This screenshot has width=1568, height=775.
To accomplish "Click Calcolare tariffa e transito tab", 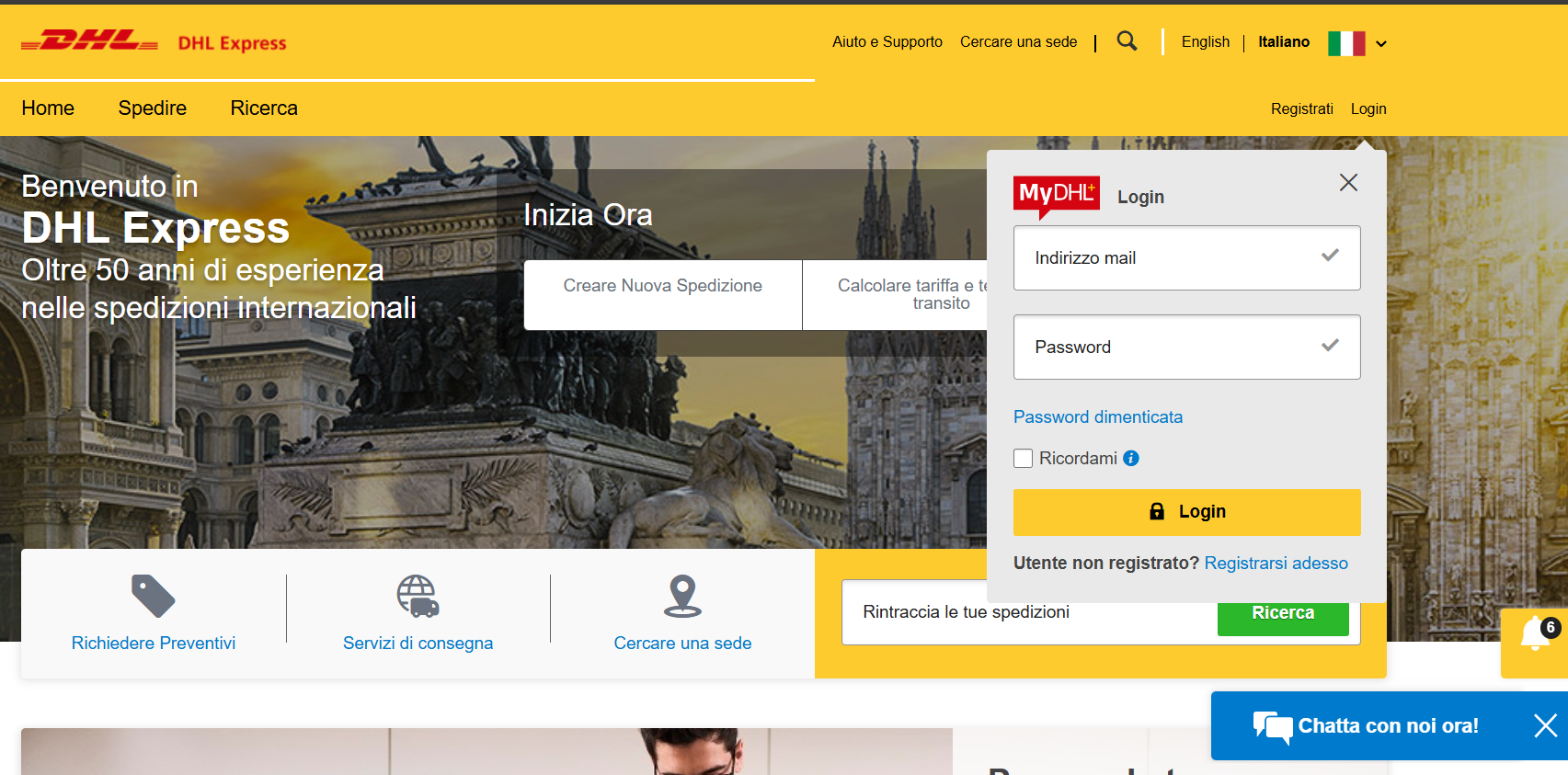I will pyautogui.click(x=895, y=295).
